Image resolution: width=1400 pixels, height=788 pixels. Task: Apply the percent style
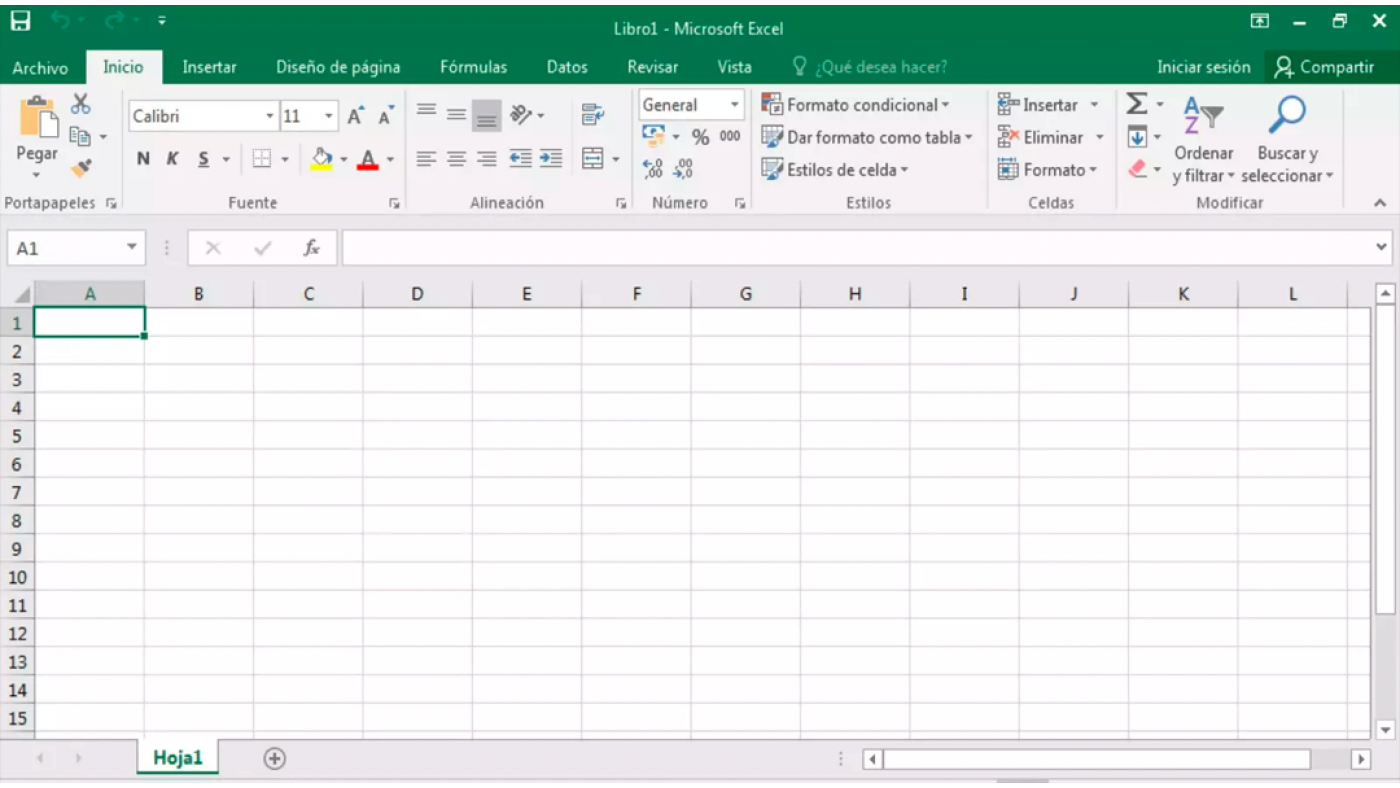pyautogui.click(x=700, y=137)
